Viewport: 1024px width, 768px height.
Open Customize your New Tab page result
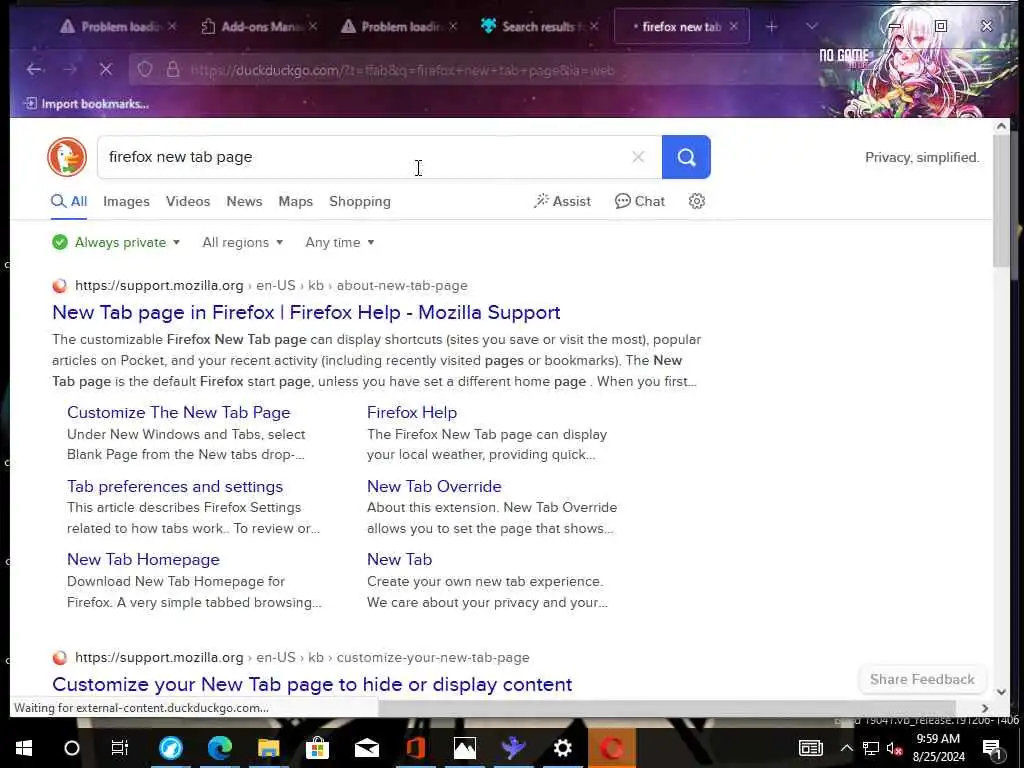312,684
